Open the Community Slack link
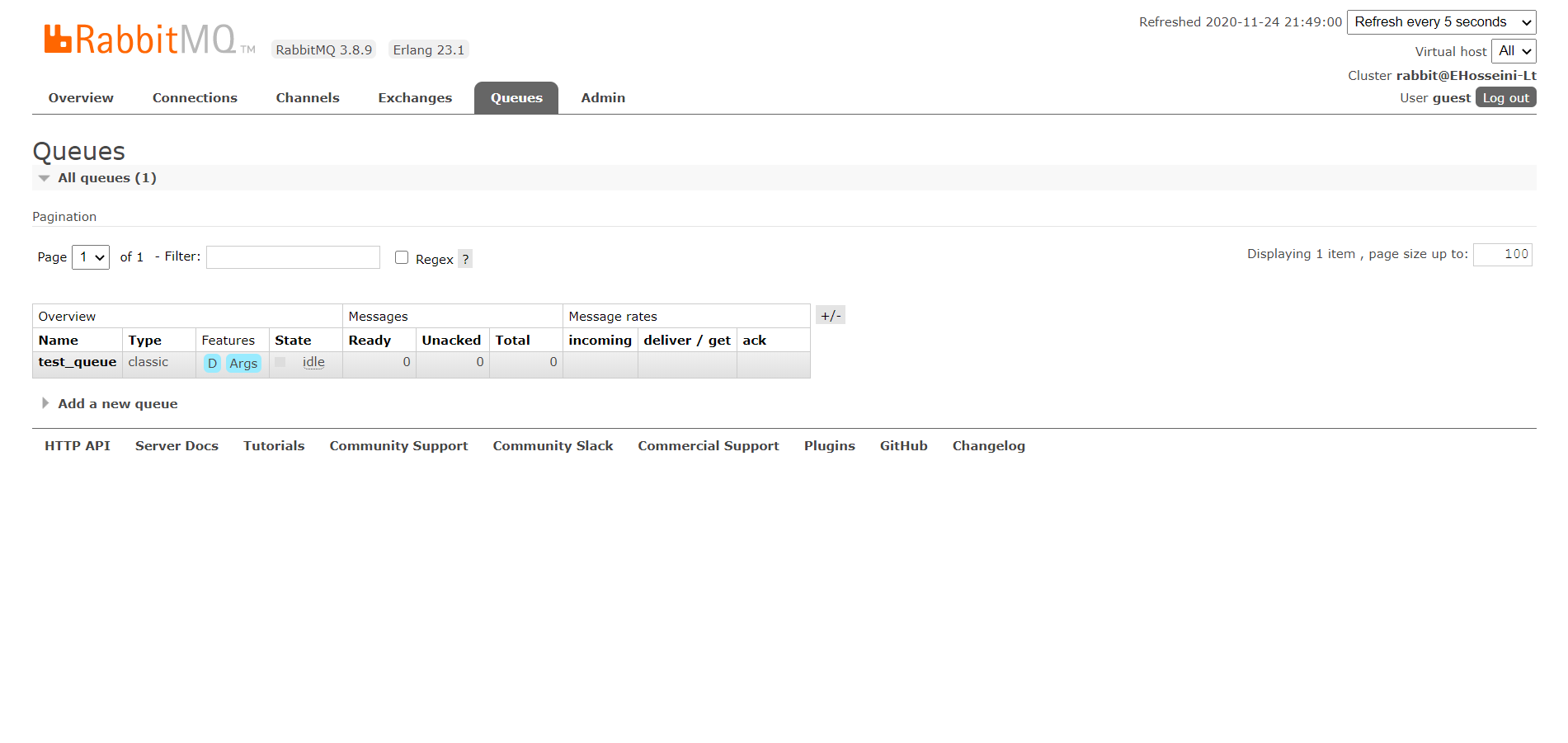1568x743 pixels. click(553, 446)
